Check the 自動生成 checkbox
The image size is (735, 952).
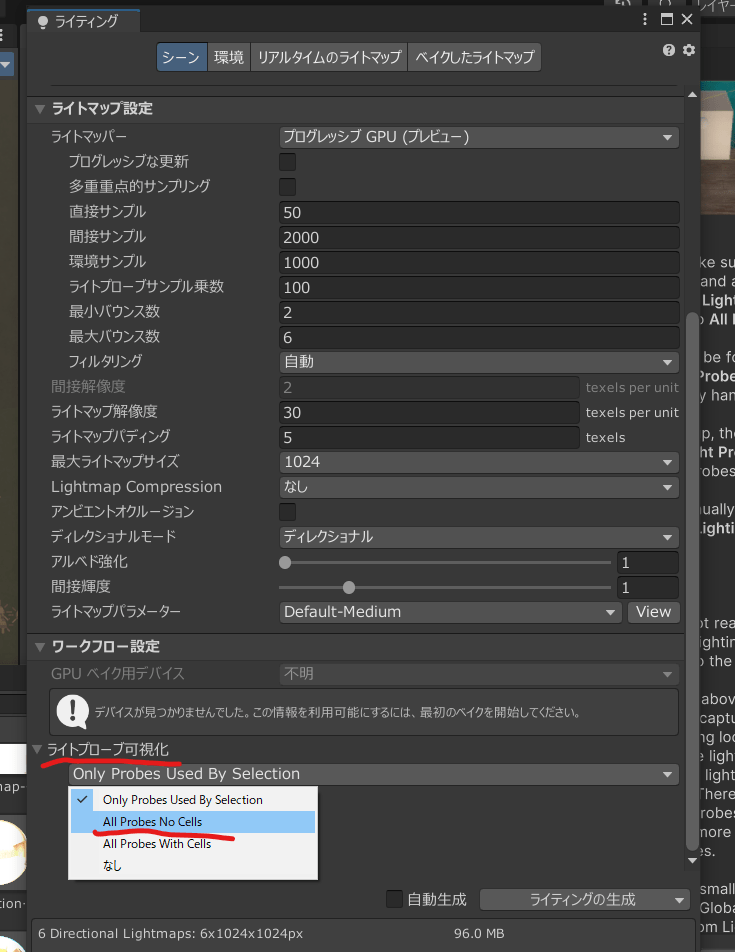click(395, 899)
